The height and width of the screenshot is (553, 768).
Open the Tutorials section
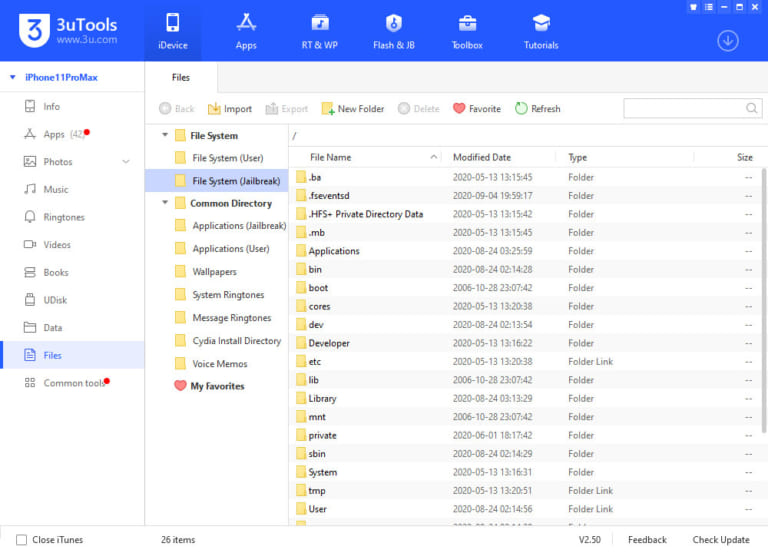[x=541, y=31]
